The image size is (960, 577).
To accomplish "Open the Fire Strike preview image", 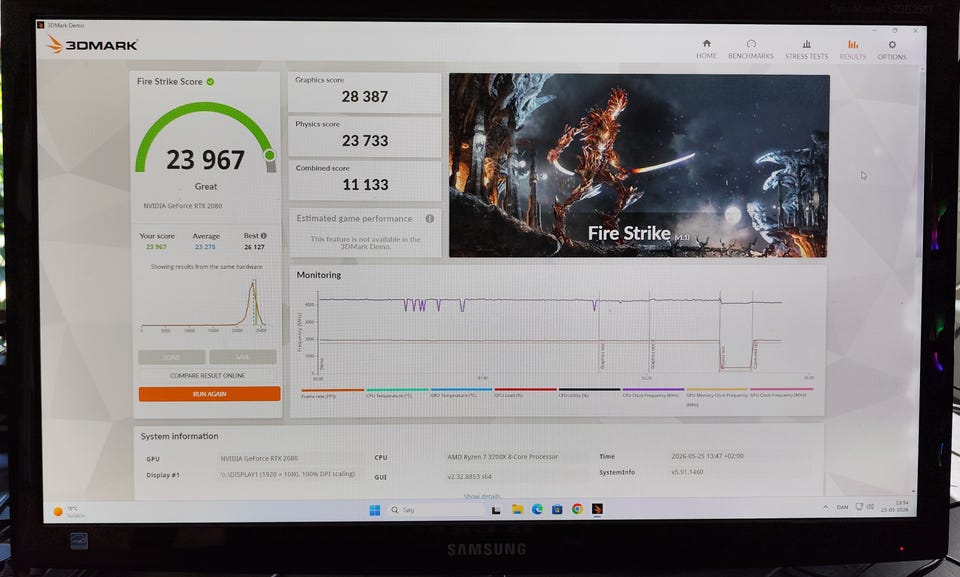I will coord(639,165).
